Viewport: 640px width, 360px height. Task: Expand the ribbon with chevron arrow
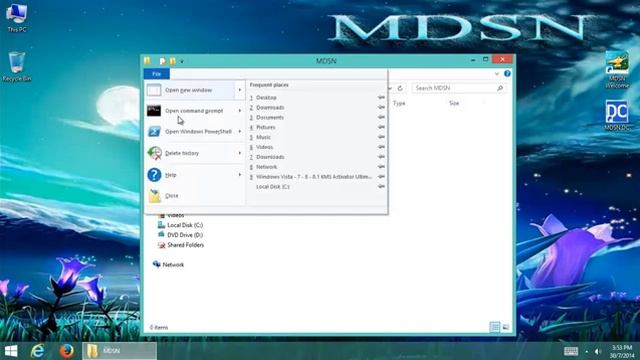pyautogui.click(x=497, y=74)
